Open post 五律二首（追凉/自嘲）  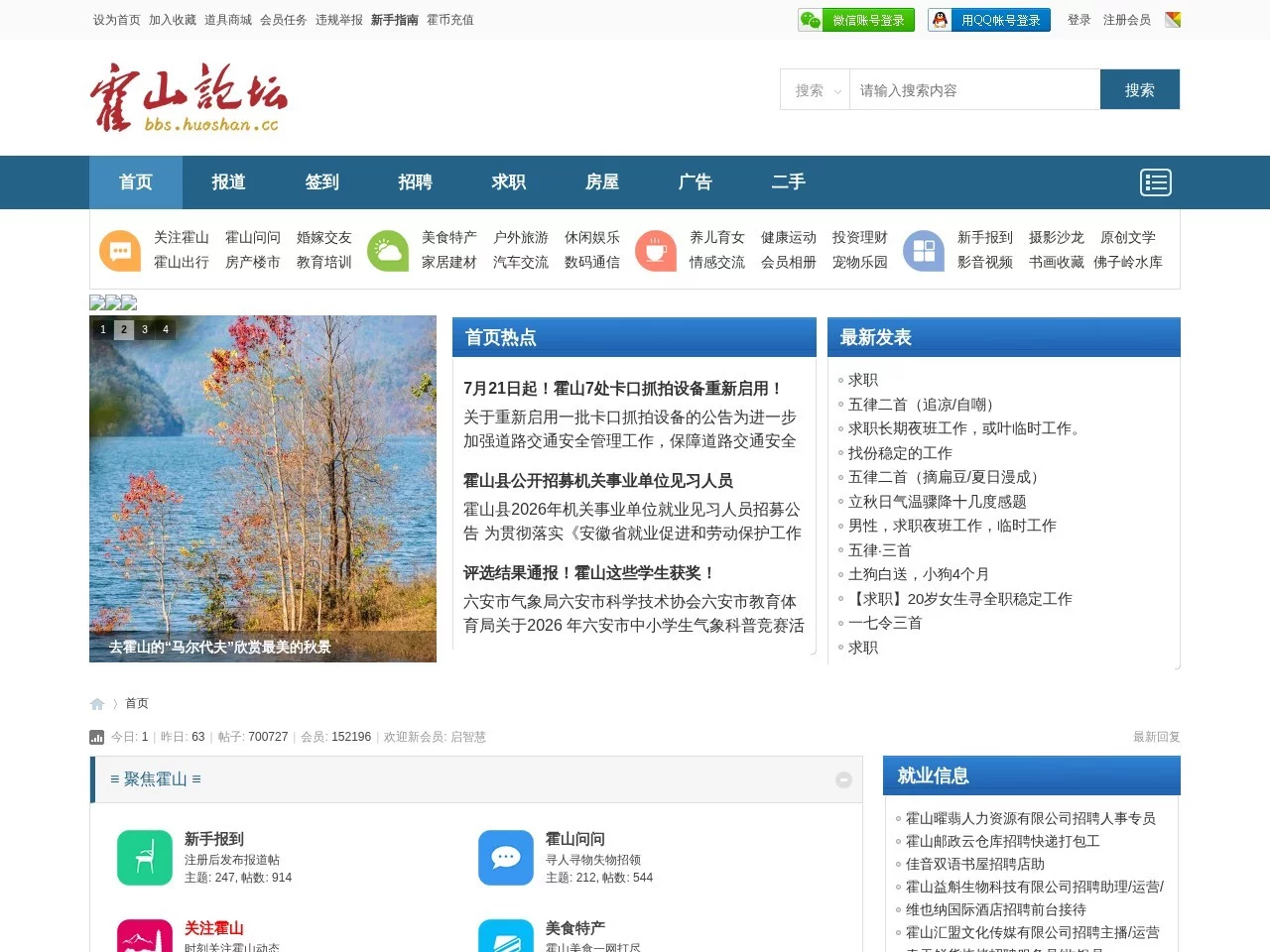pyautogui.click(x=925, y=405)
